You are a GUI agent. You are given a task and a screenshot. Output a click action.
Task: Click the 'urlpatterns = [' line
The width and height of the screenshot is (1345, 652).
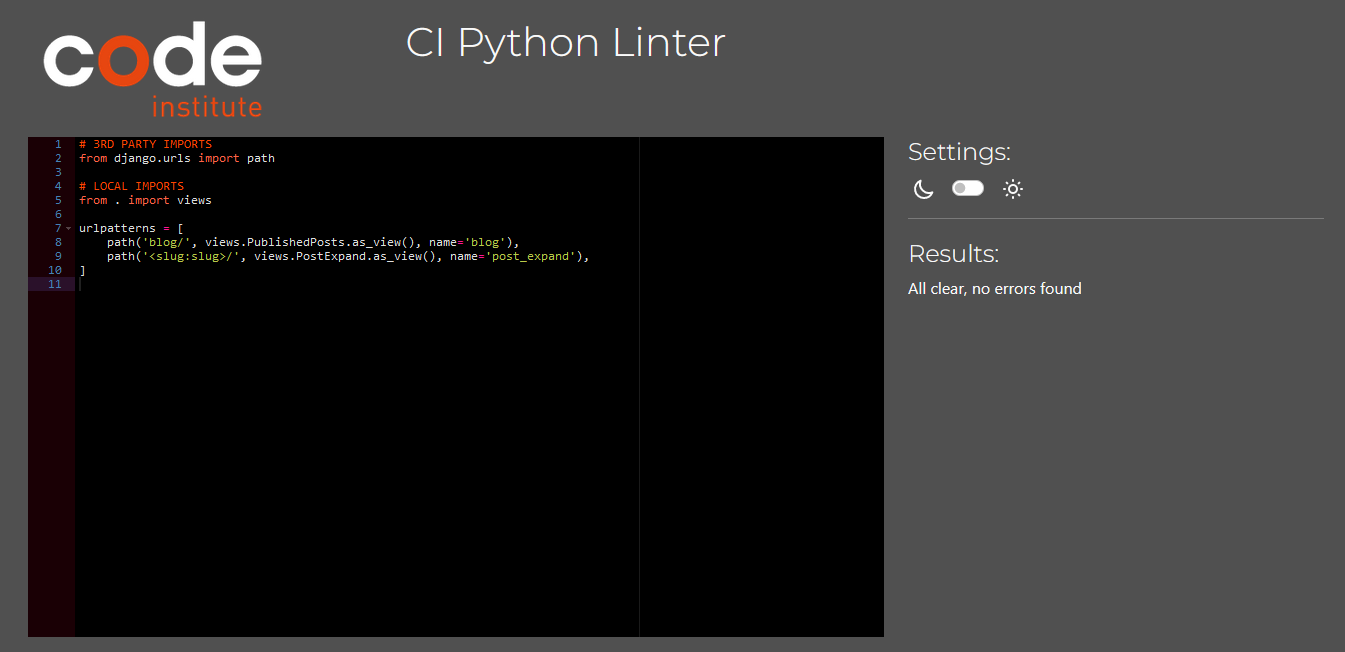tap(131, 228)
